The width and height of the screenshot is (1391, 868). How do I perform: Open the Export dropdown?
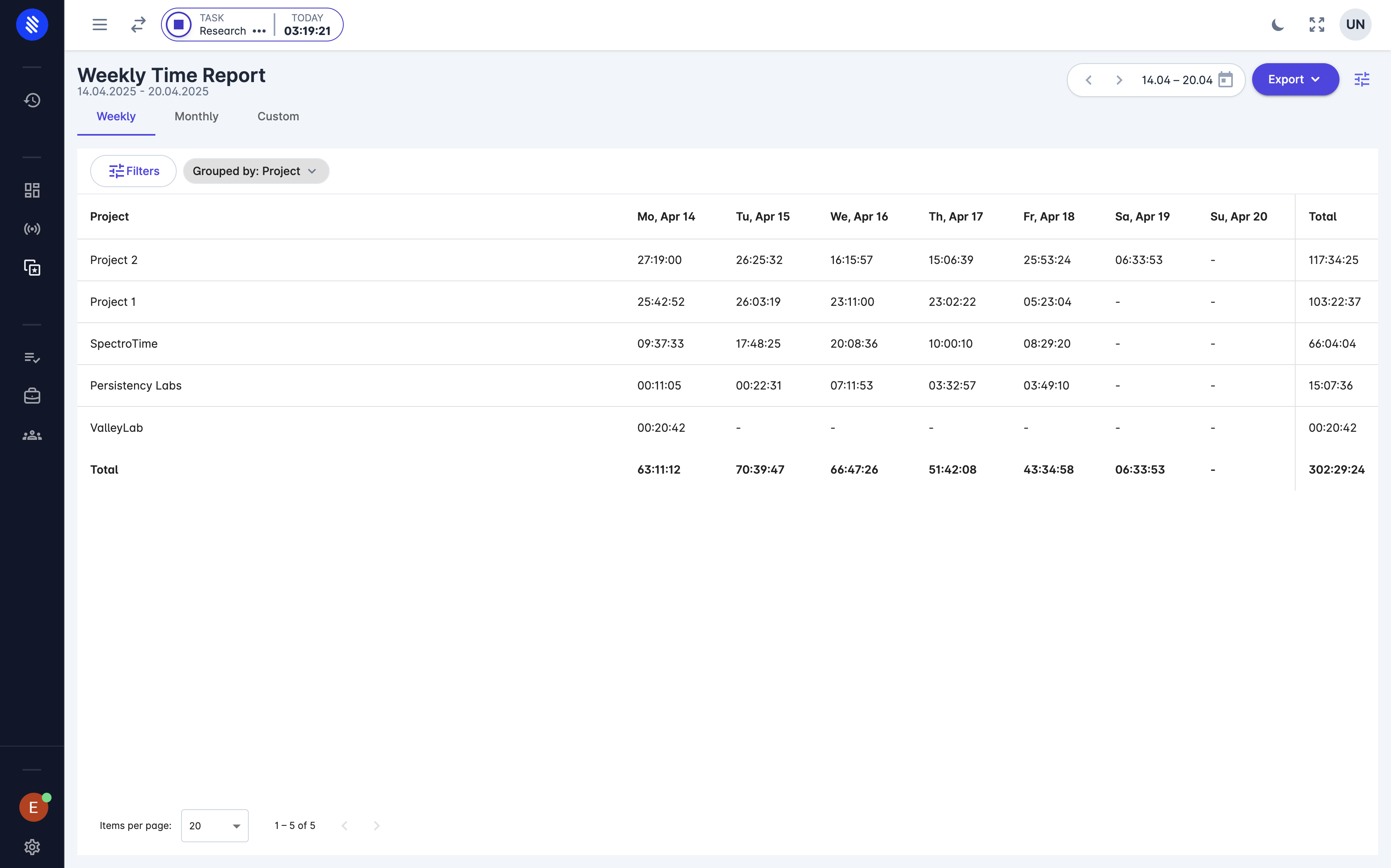click(x=1295, y=80)
